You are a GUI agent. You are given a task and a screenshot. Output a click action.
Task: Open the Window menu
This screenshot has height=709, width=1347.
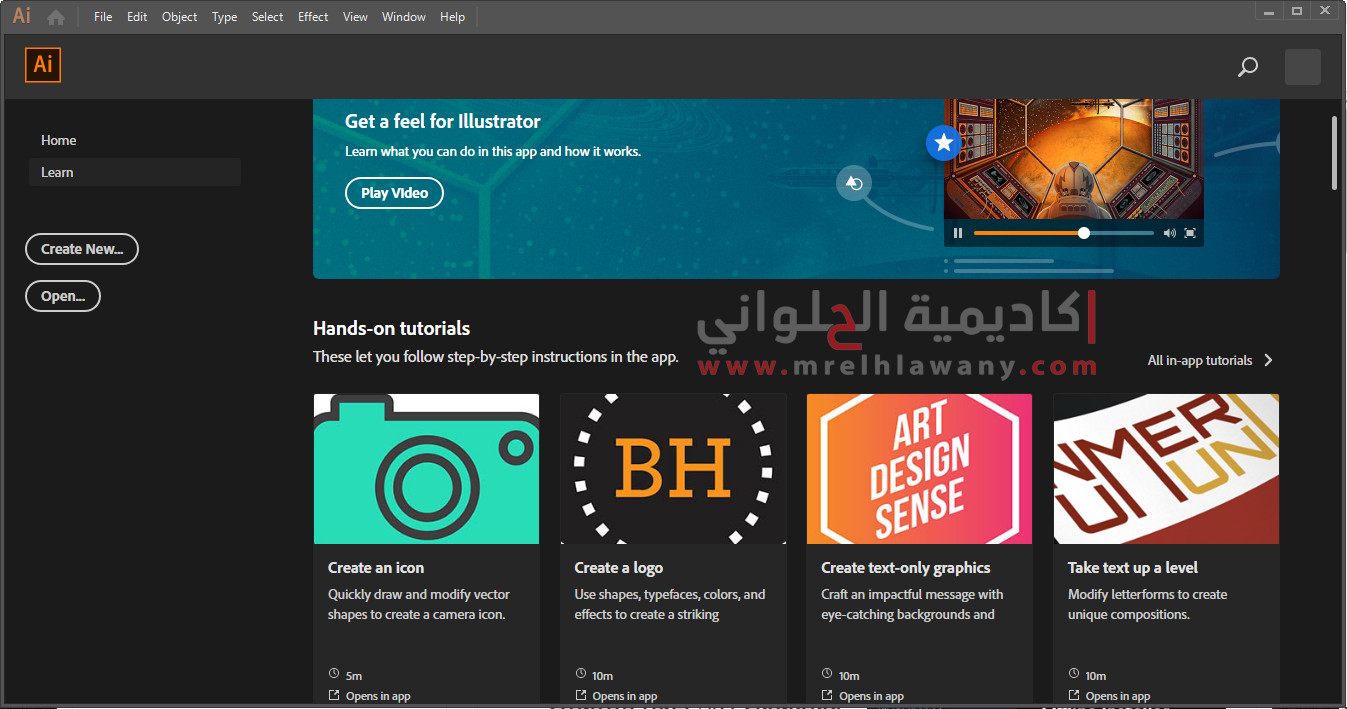[x=404, y=17]
